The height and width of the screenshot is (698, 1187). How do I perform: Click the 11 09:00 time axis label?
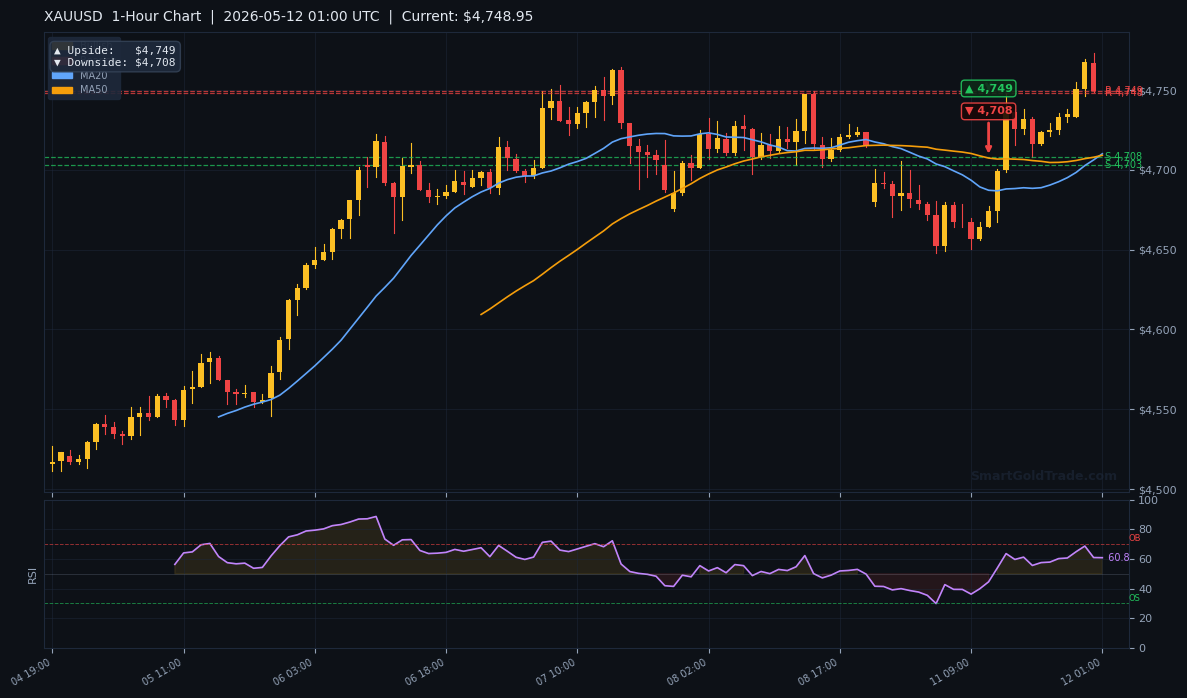[951, 672]
